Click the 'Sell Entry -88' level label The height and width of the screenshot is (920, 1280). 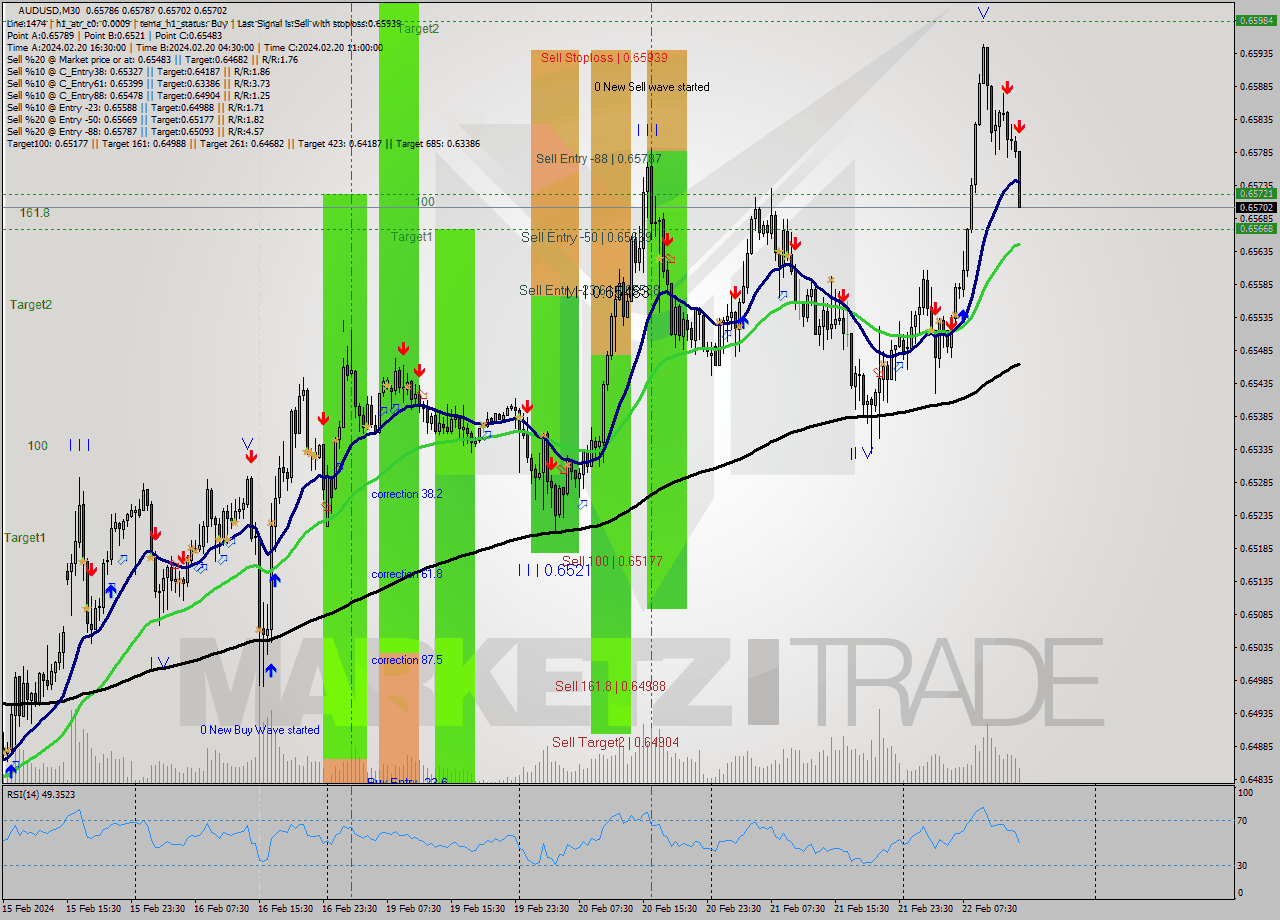coord(598,158)
